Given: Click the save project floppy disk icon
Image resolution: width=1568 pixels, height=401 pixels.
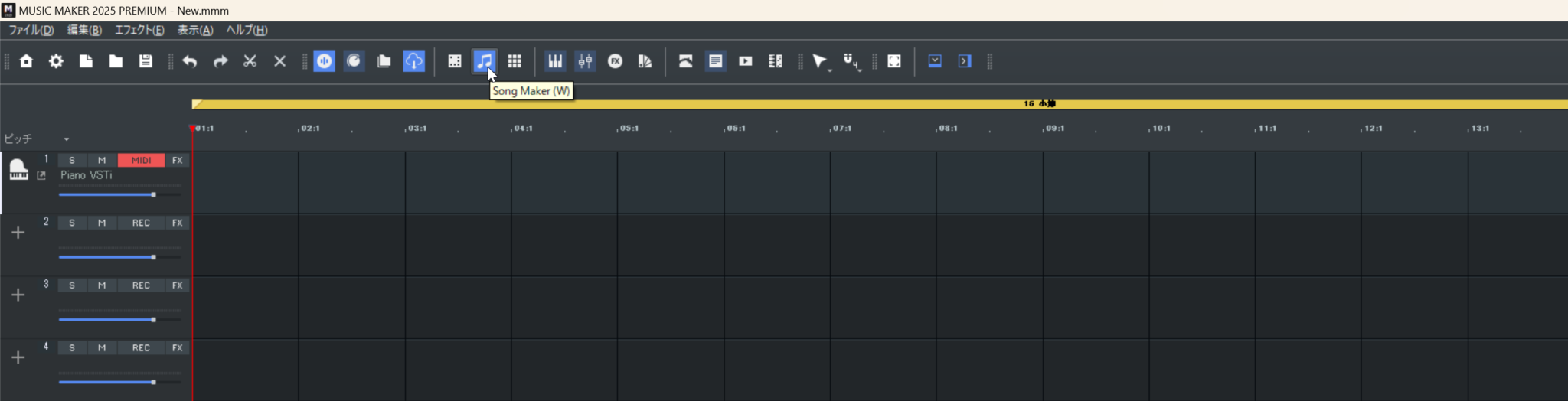Looking at the screenshot, I should click(145, 61).
